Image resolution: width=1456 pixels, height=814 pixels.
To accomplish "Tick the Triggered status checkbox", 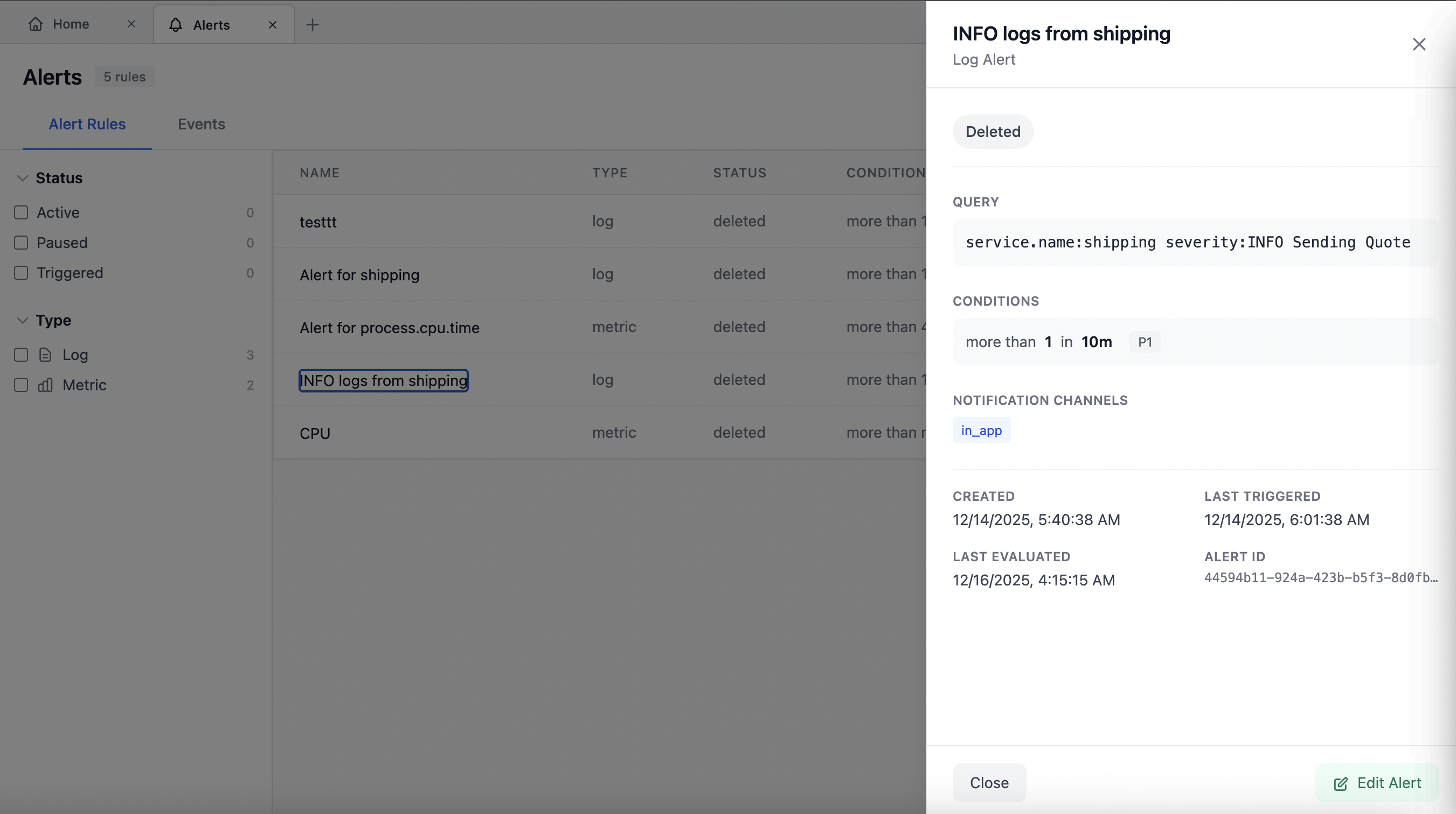I will coord(21,273).
